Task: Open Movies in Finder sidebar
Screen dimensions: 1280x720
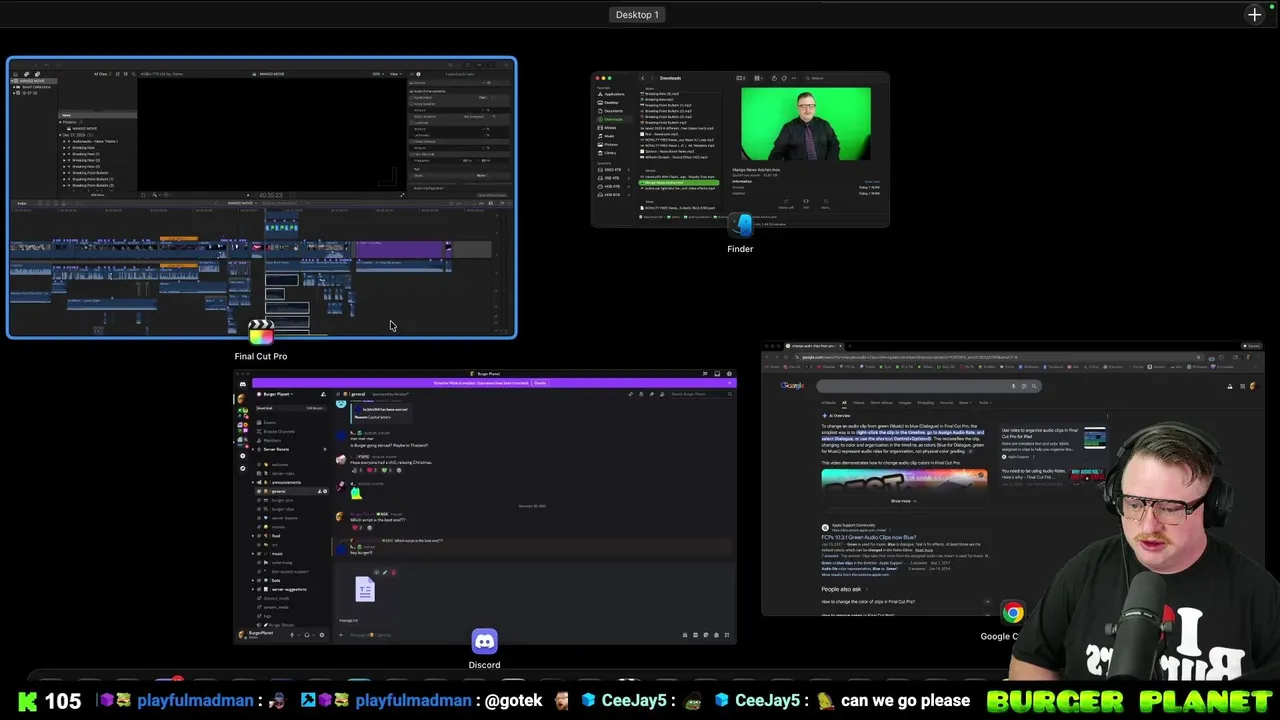Action: (x=607, y=128)
